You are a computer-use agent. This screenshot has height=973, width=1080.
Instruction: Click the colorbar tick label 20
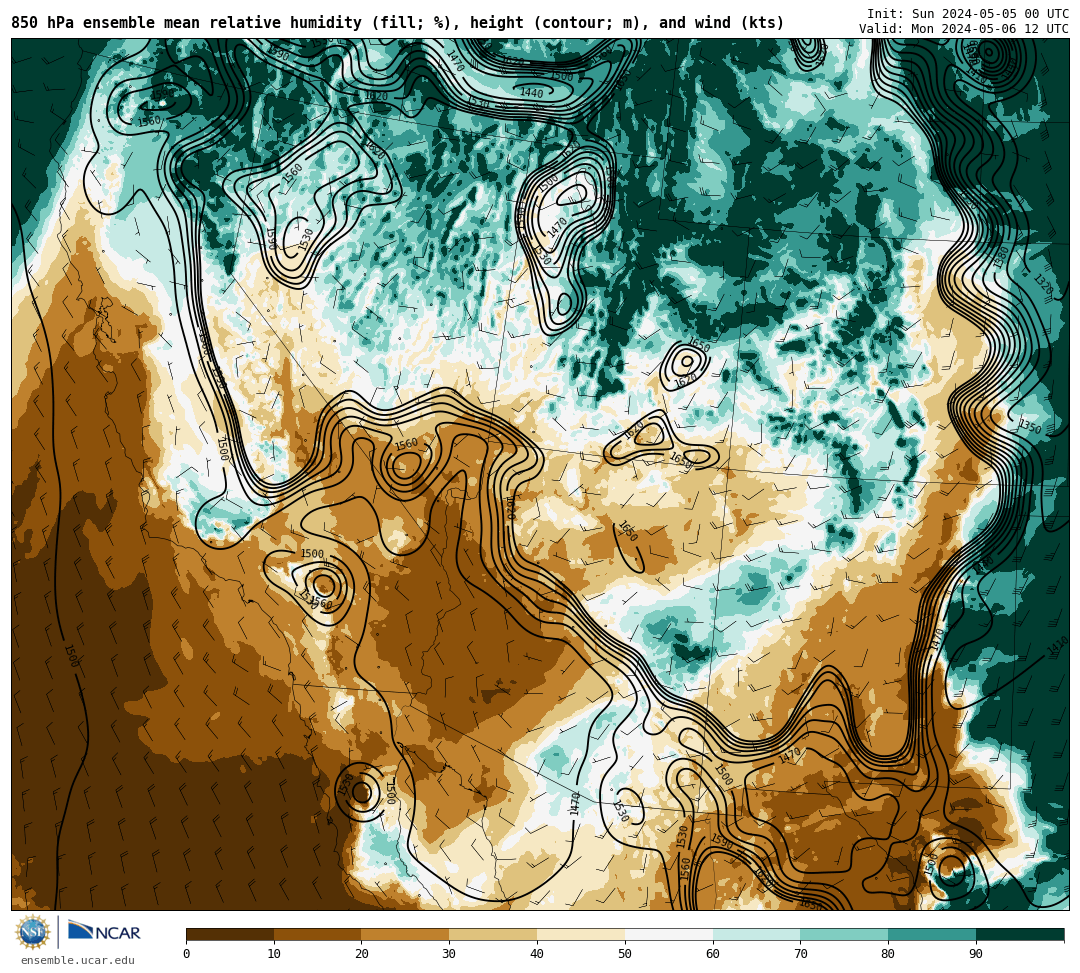pyautogui.click(x=362, y=954)
